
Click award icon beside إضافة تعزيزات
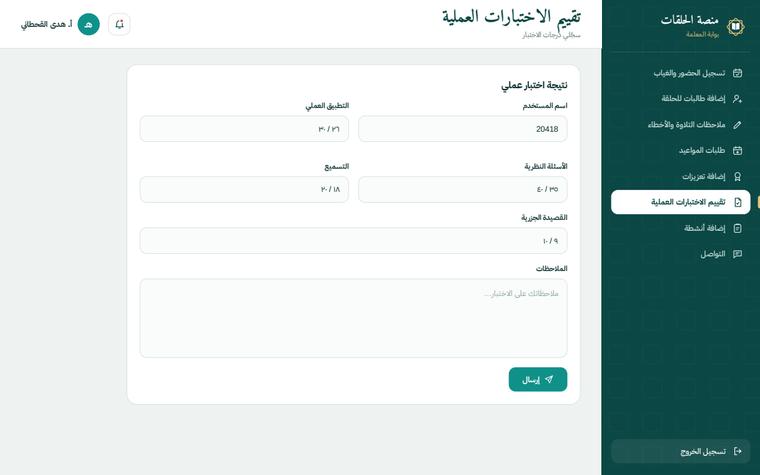click(737, 176)
